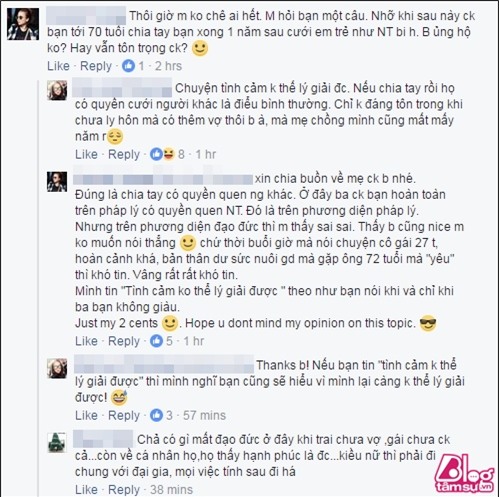Click the like icon beside count 3
This screenshot has width=499, height=497.
(156, 415)
